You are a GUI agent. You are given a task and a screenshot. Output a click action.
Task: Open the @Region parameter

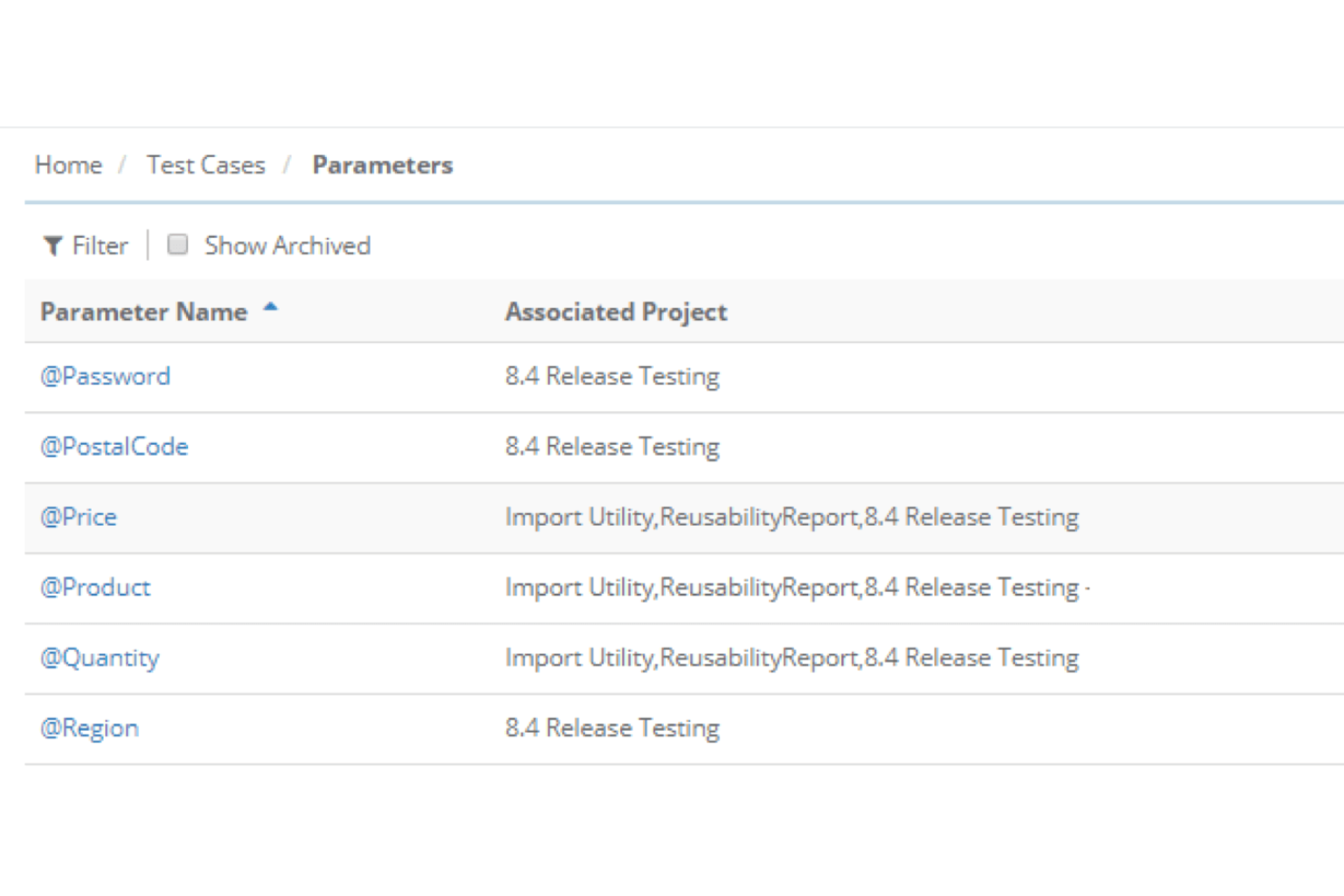tap(89, 727)
